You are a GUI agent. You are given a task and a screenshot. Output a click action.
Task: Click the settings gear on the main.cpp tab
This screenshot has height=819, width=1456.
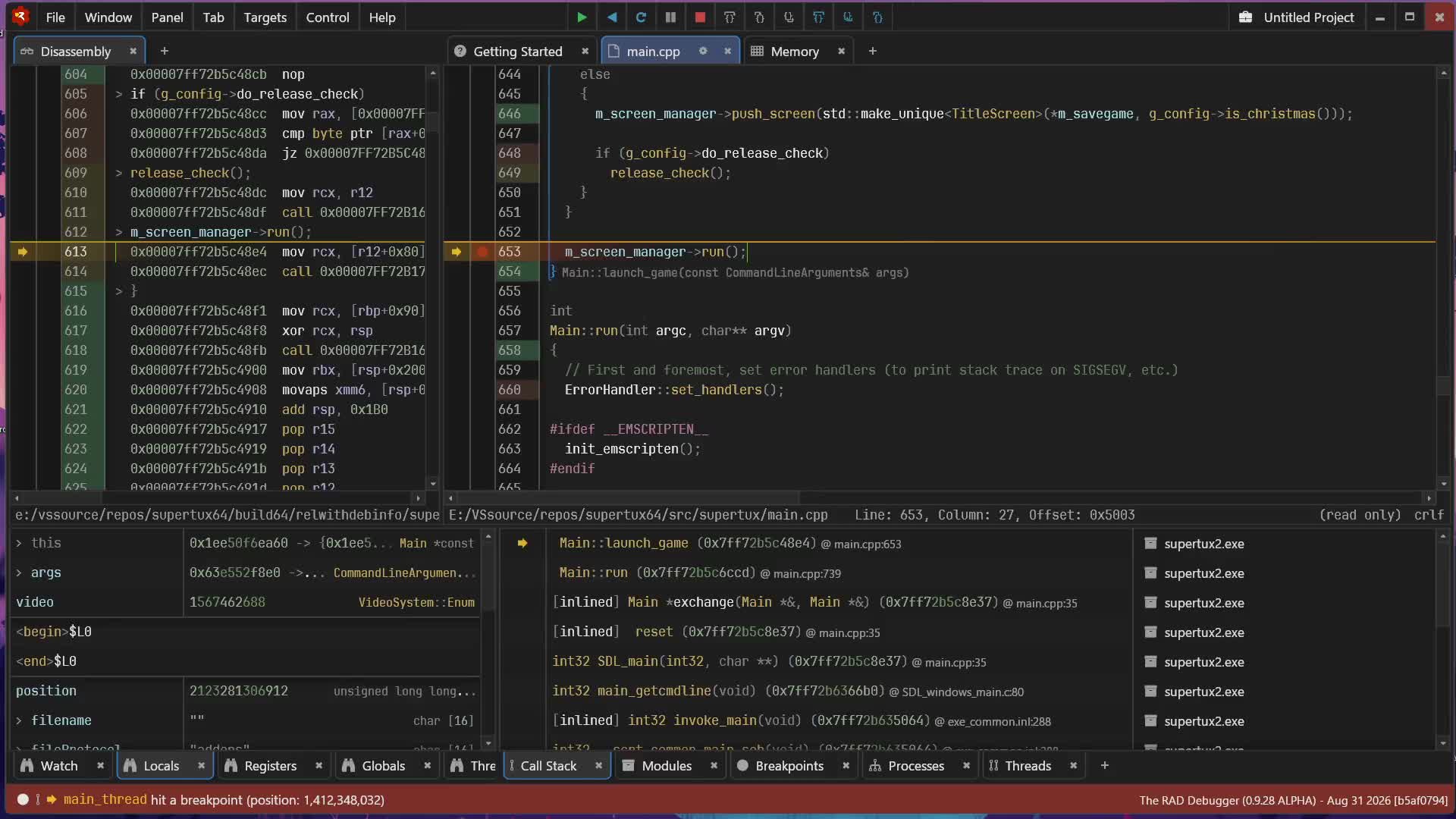[x=703, y=51]
